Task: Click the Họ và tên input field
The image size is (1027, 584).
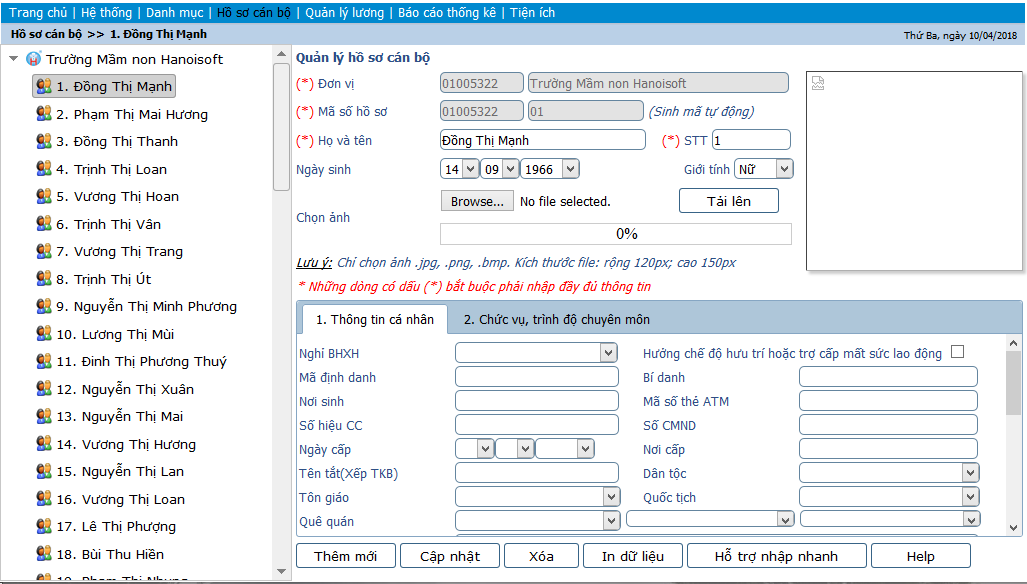Action: (543, 140)
